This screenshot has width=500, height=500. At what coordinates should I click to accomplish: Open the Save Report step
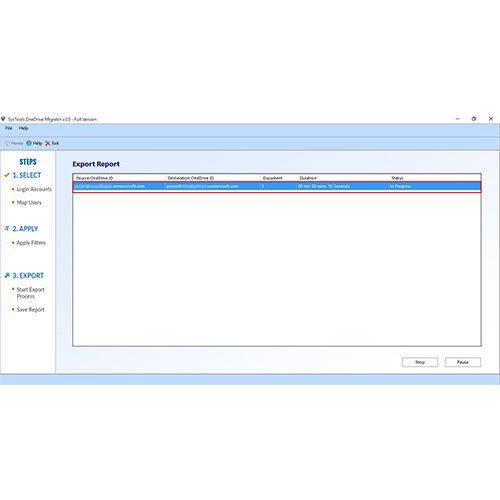30,310
